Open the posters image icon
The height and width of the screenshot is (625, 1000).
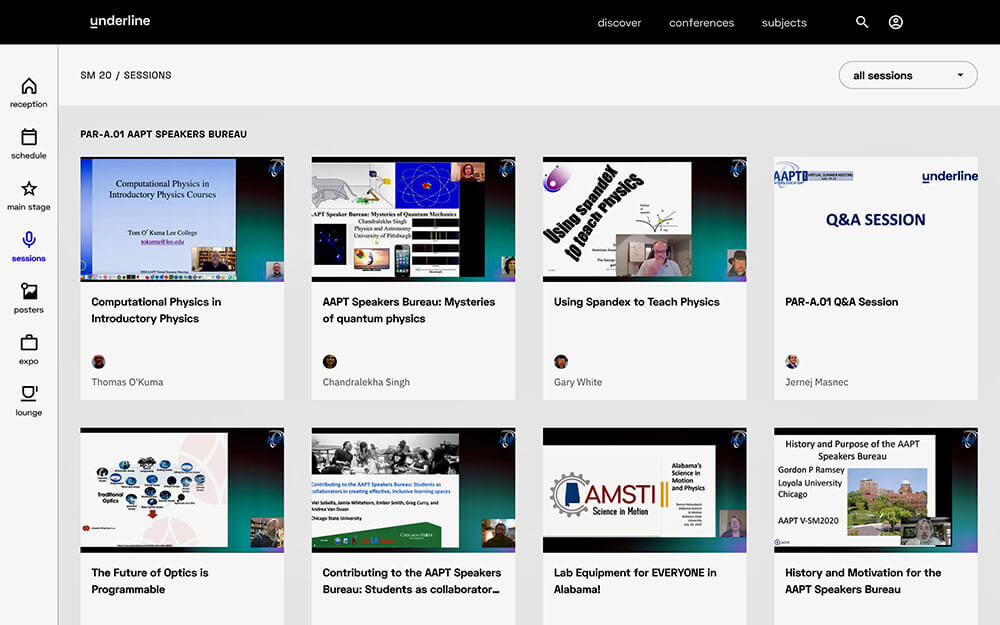coord(29,292)
